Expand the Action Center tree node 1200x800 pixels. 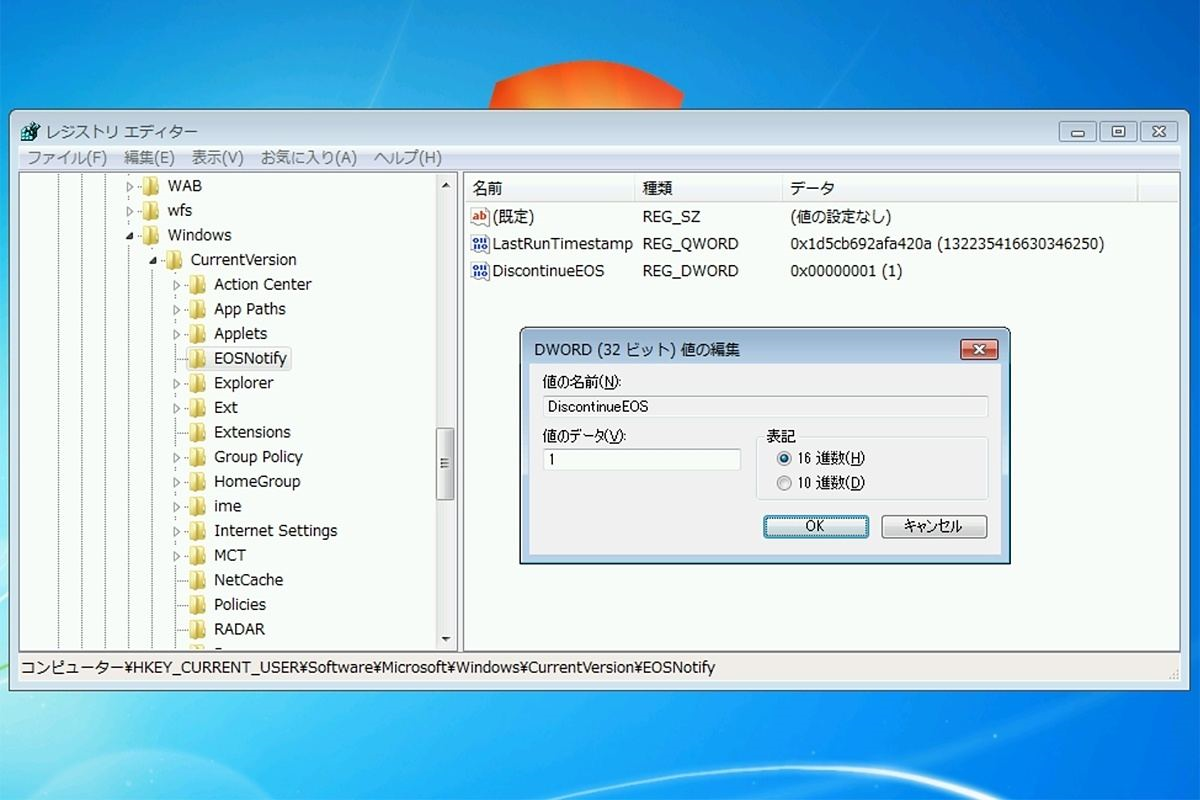pos(176,285)
